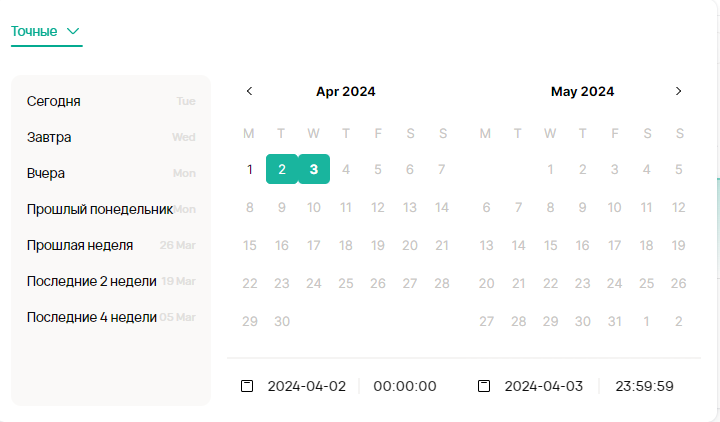Choose the Прошлая неделя preset
The width and height of the screenshot is (720, 422).
coord(80,245)
